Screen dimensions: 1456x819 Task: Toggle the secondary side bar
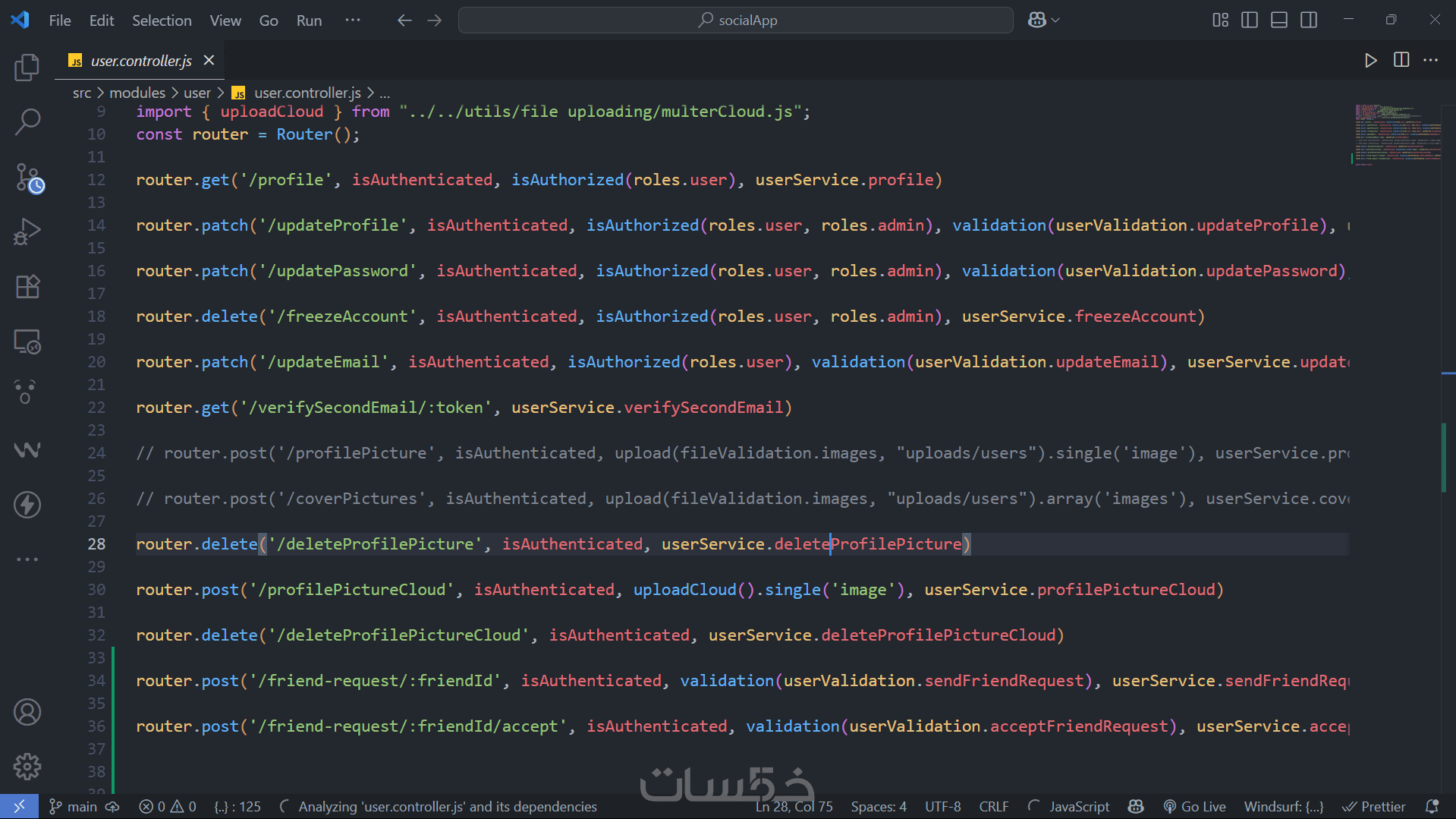(x=1309, y=20)
